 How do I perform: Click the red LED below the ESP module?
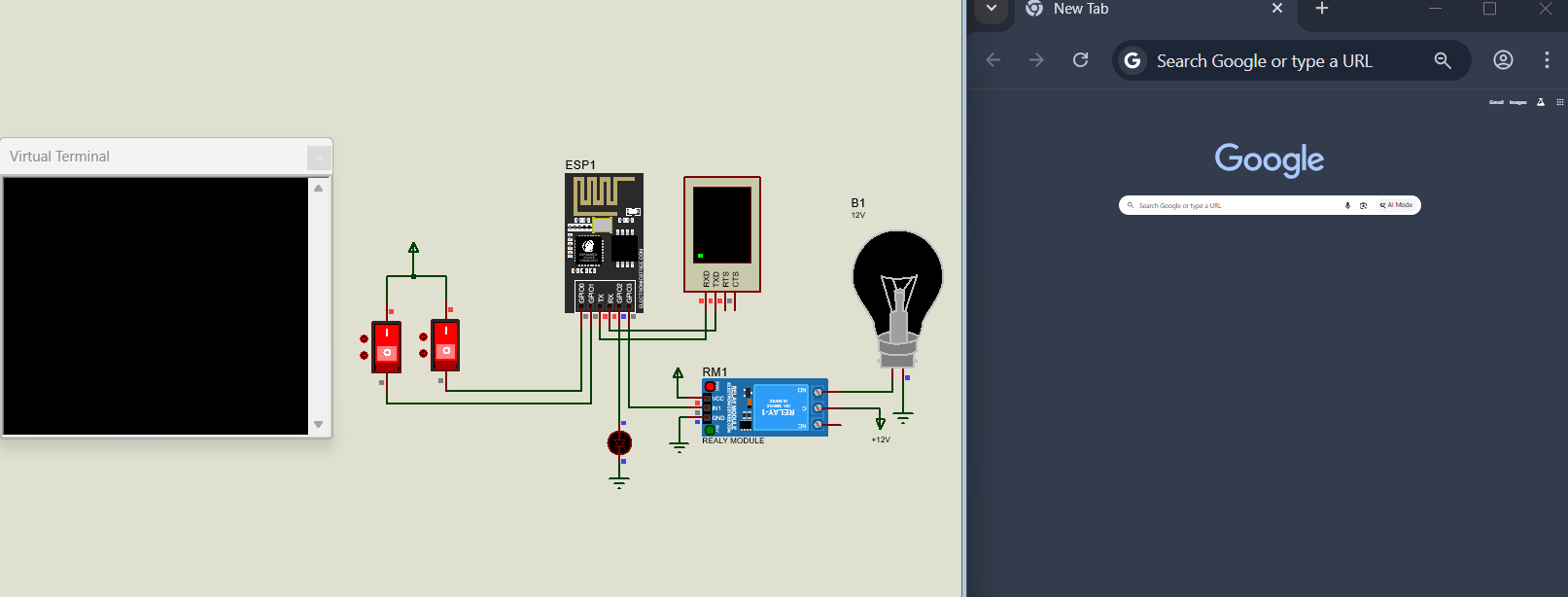coord(619,443)
